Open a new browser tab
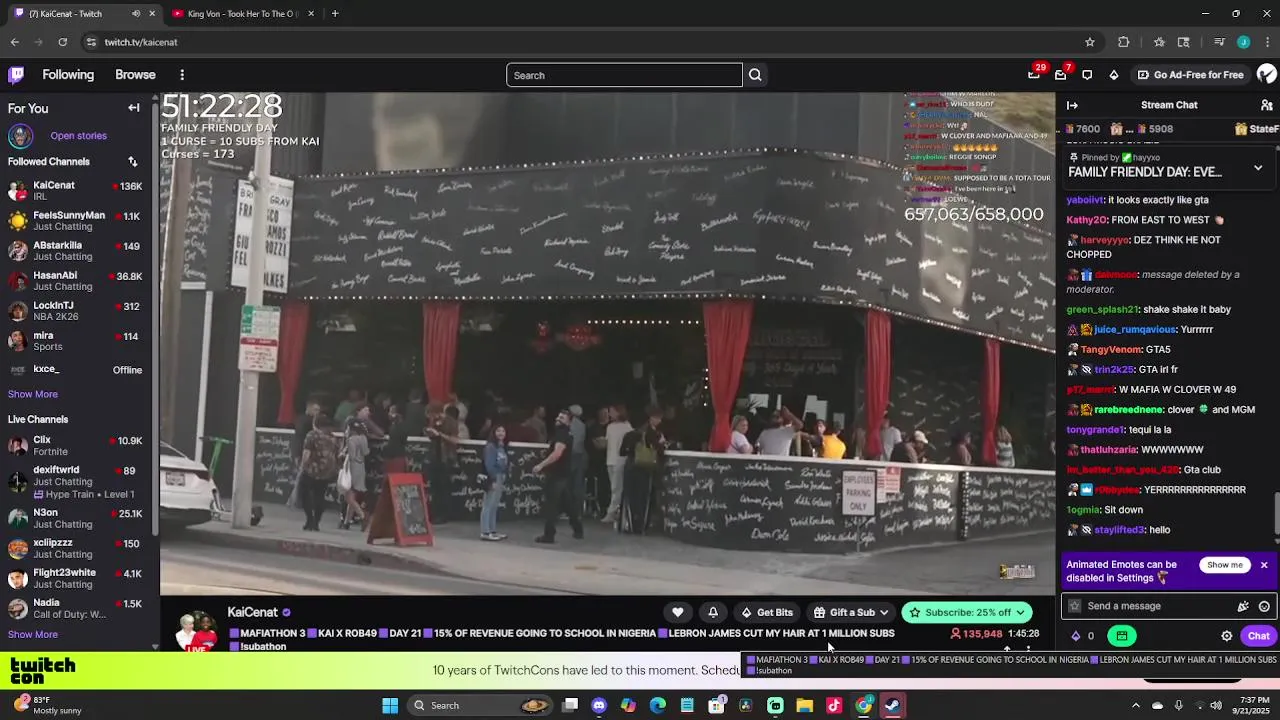Screen dimensions: 1280x720 [335, 14]
